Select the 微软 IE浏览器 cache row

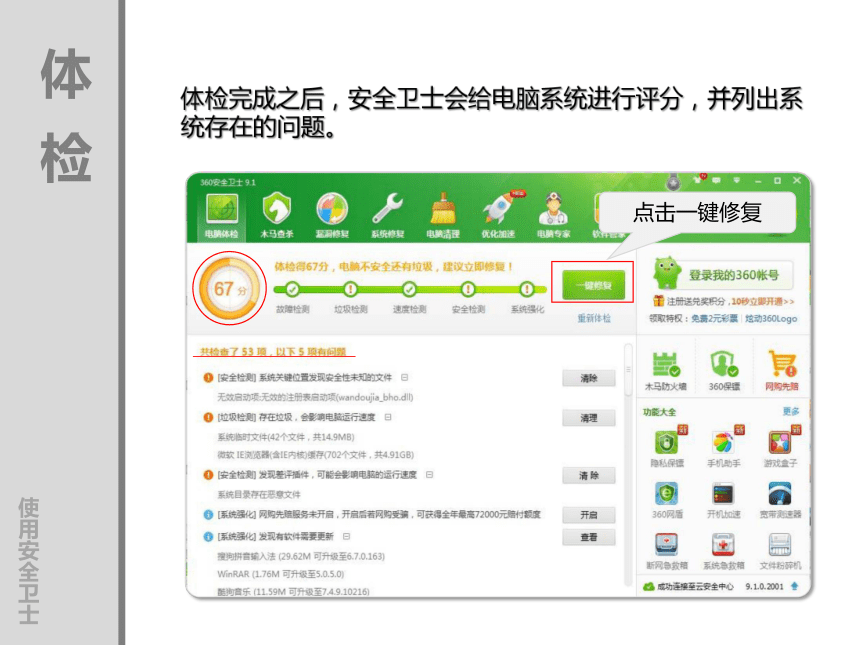click(315, 455)
